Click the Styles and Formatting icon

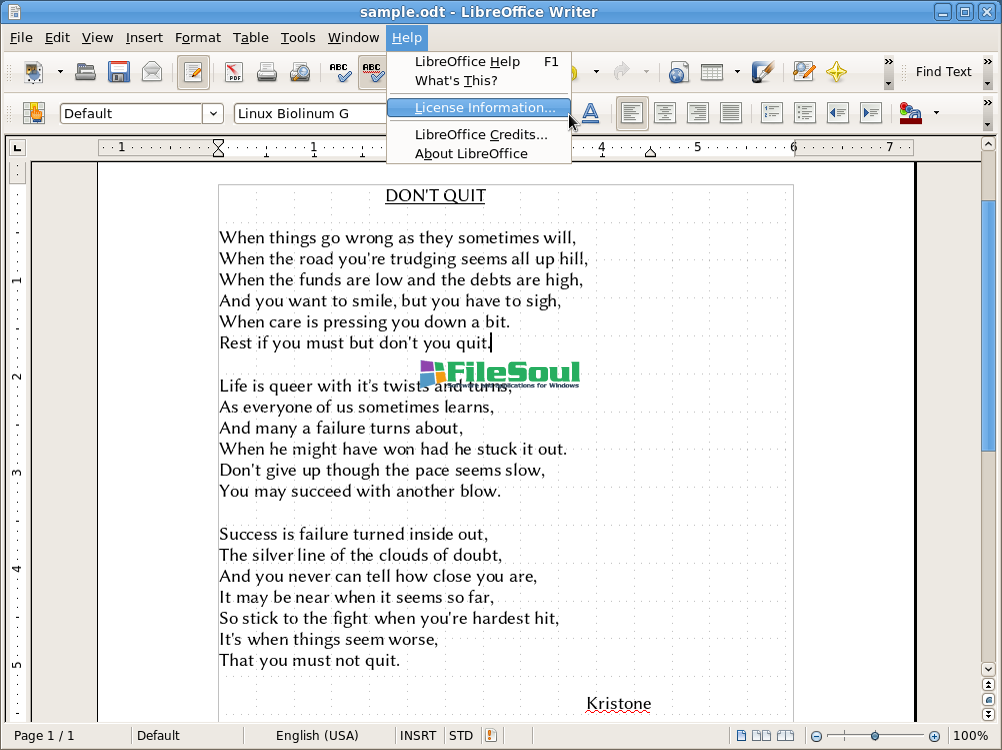pyautogui.click(x=34, y=113)
